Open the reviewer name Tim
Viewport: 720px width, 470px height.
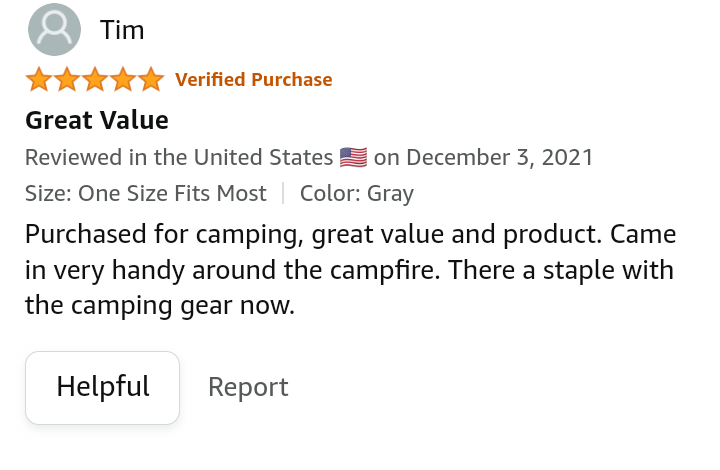[122, 30]
